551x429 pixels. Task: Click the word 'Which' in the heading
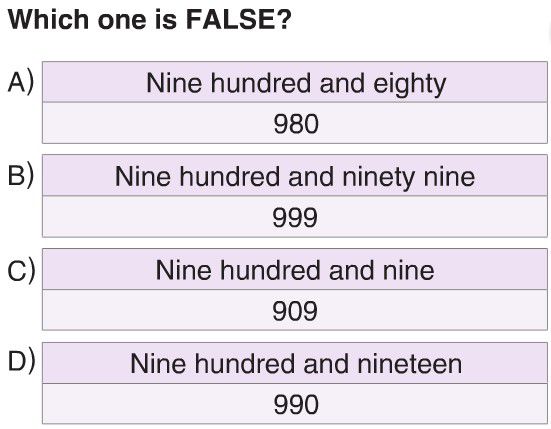pyautogui.click(x=48, y=19)
